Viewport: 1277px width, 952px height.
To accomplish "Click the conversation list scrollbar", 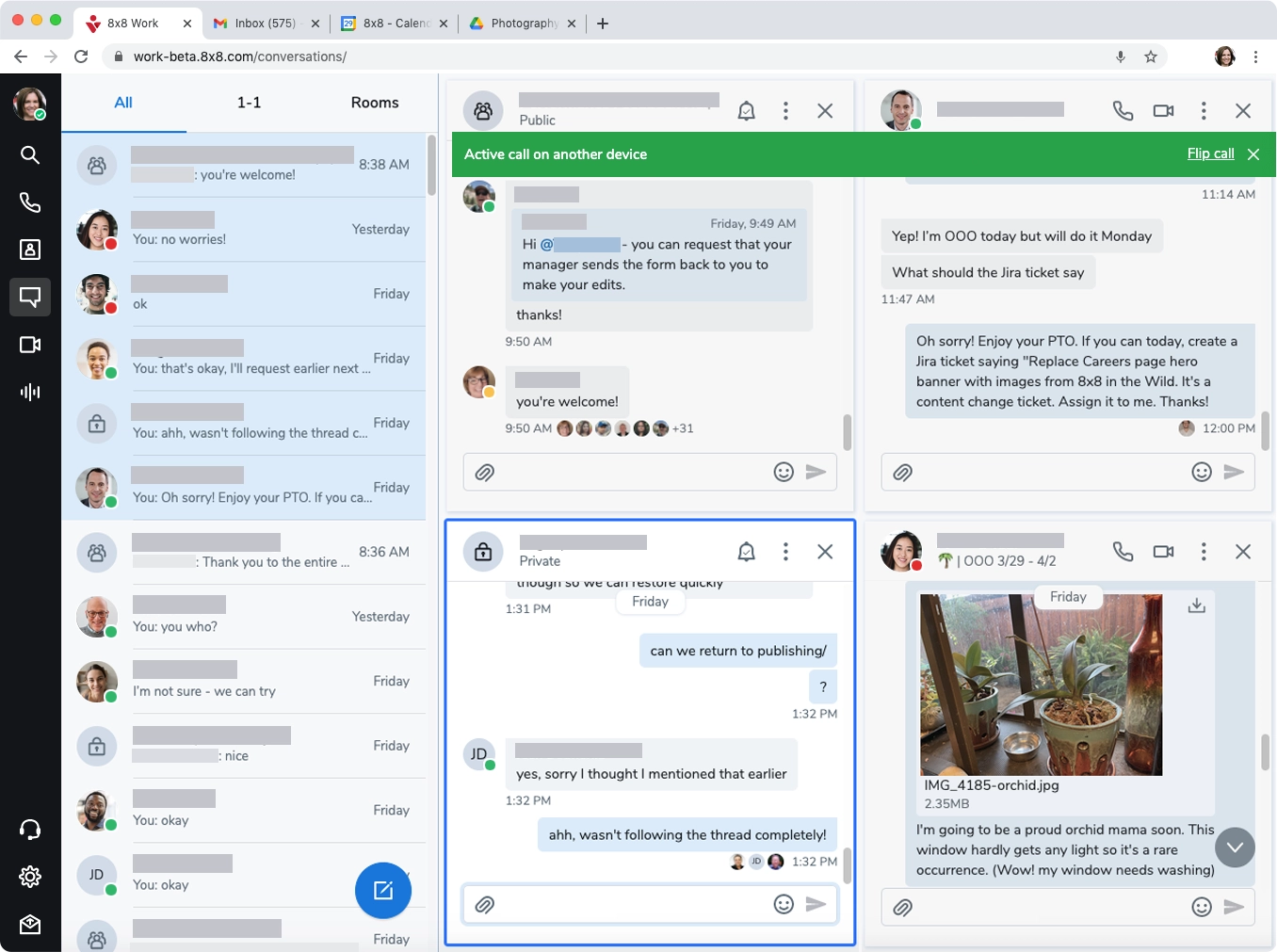I will pyautogui.click(x=431, y=166).
